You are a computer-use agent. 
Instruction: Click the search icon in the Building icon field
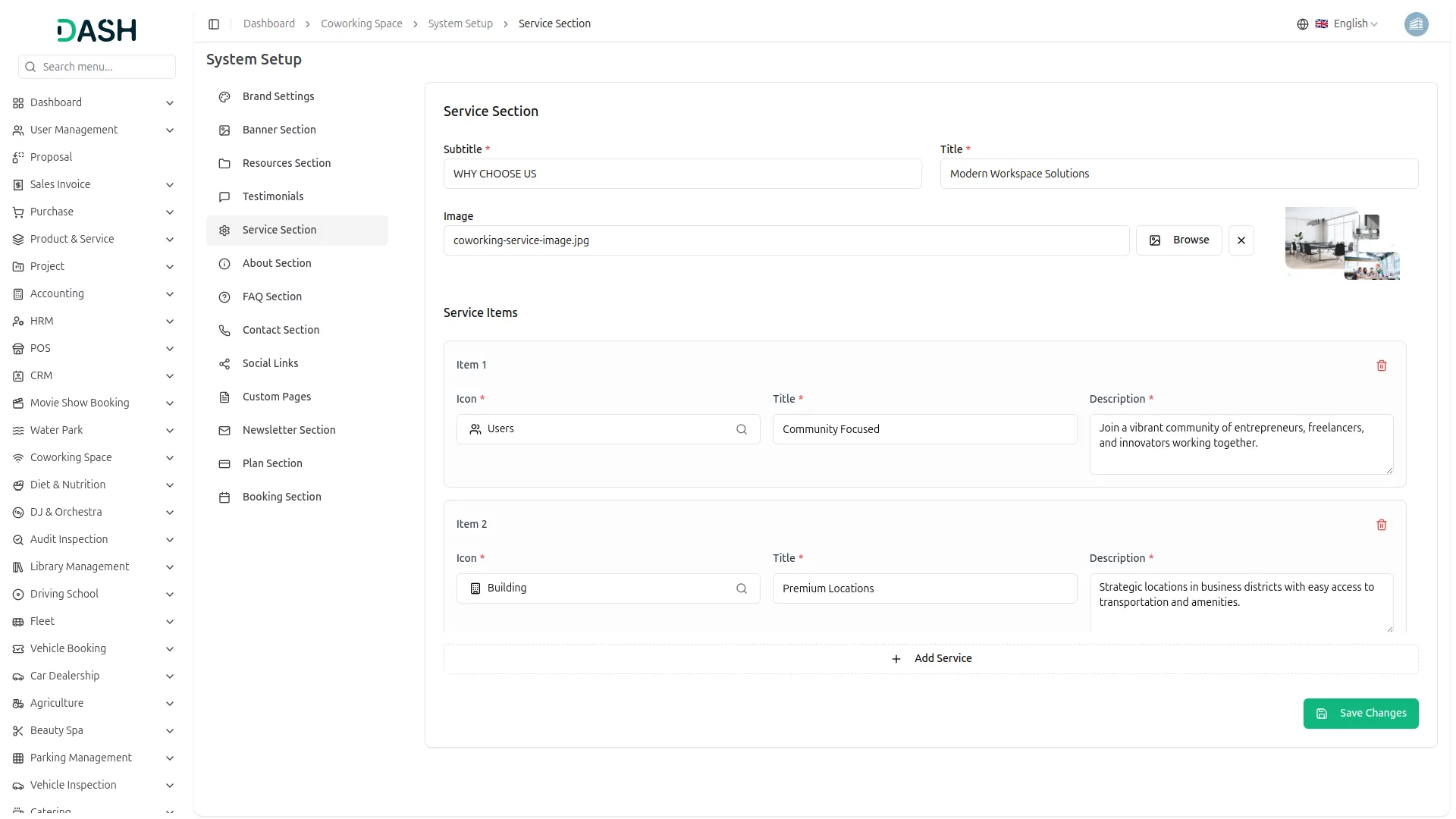pyautogui.click(x=741, y=588)
